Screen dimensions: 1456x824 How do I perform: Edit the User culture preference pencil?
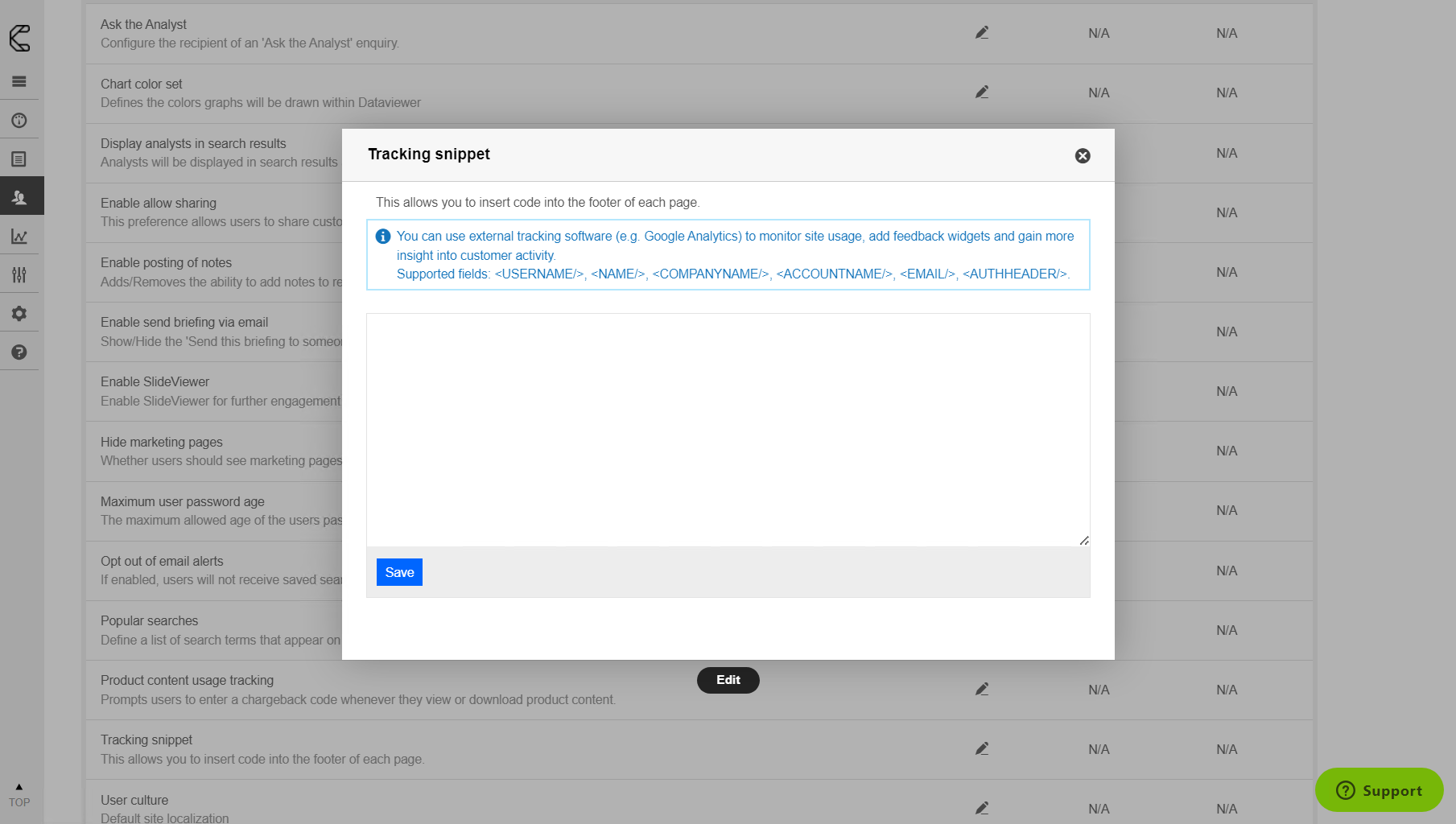coord(981,807)
